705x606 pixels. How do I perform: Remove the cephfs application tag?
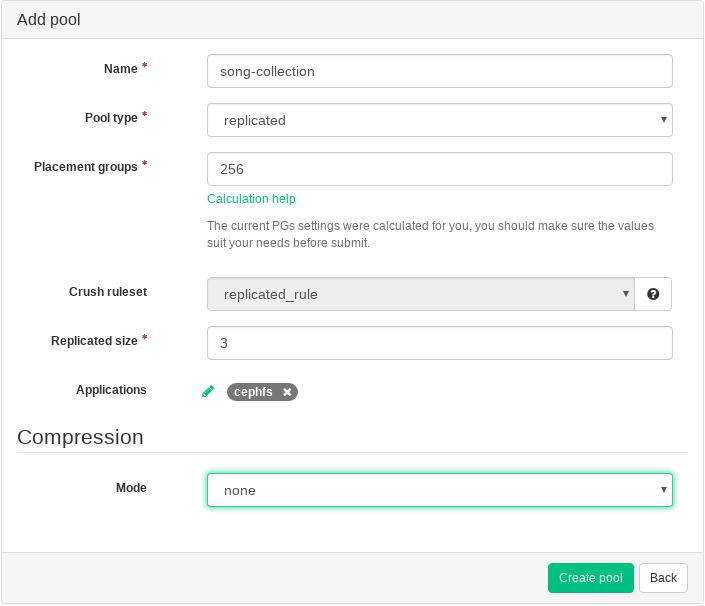tap(287, 392)
